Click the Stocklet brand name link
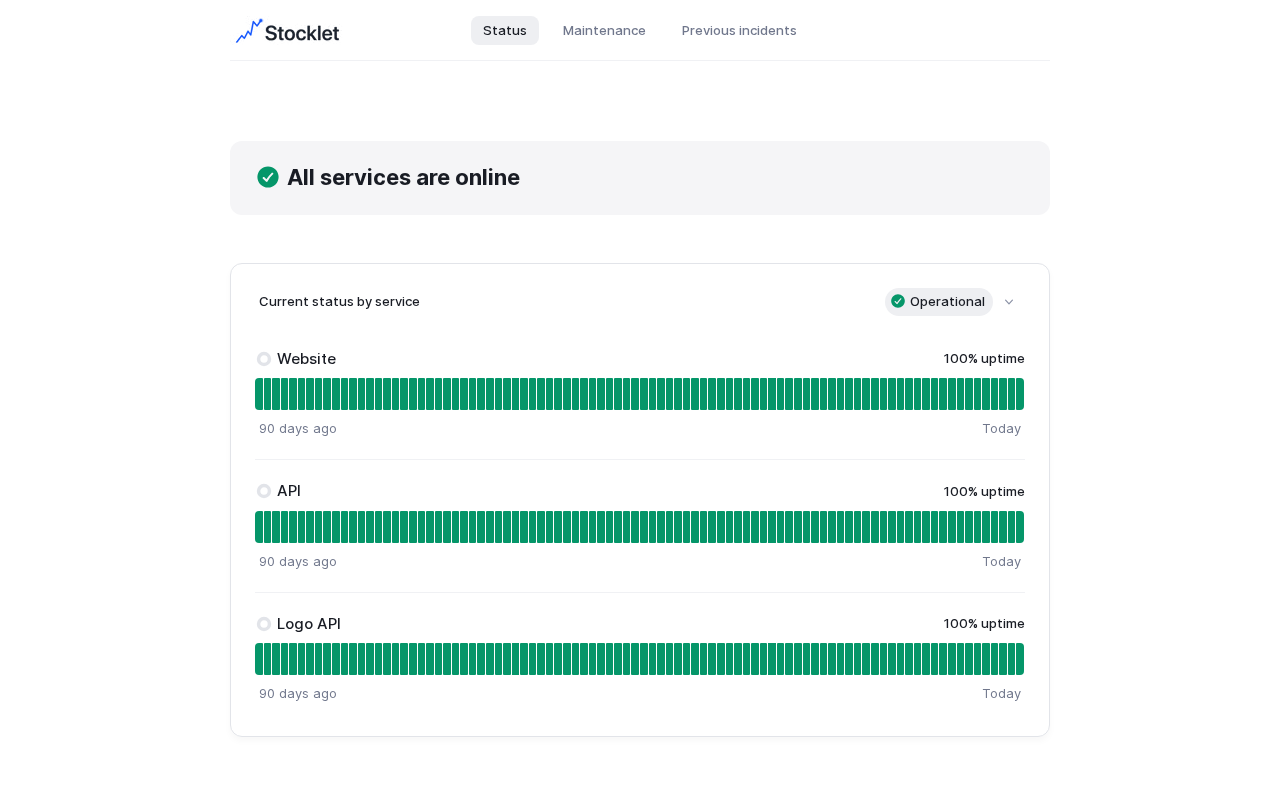 tap(303, 32)
